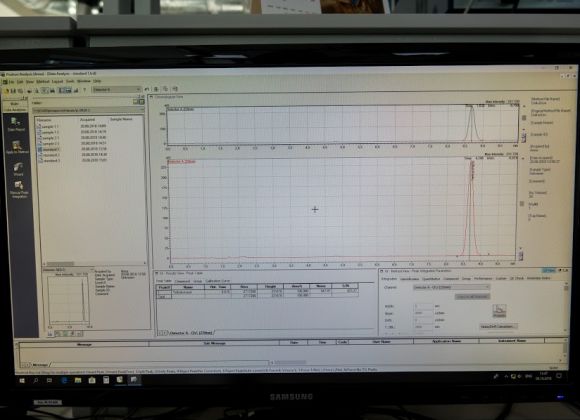Image resolution: width=580 pixels, height=420 pixels.
Task: Open the Channel dropdown (Detector A)
Action: tap(451, 287)
